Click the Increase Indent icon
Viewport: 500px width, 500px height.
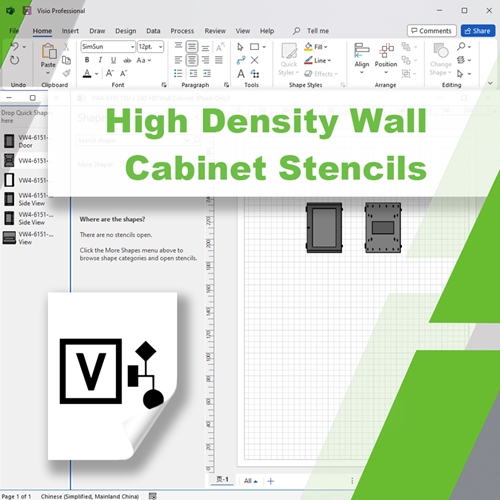[x=207, y=73]
